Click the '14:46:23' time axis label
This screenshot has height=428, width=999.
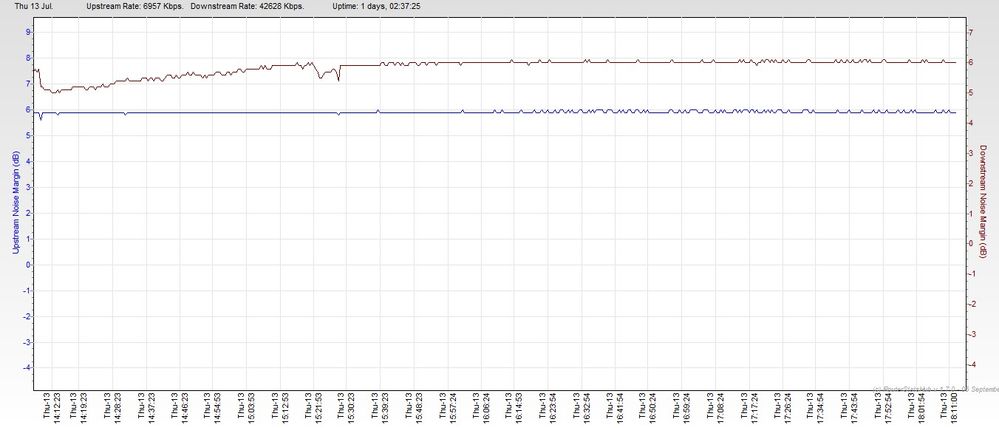coord(185,408)
